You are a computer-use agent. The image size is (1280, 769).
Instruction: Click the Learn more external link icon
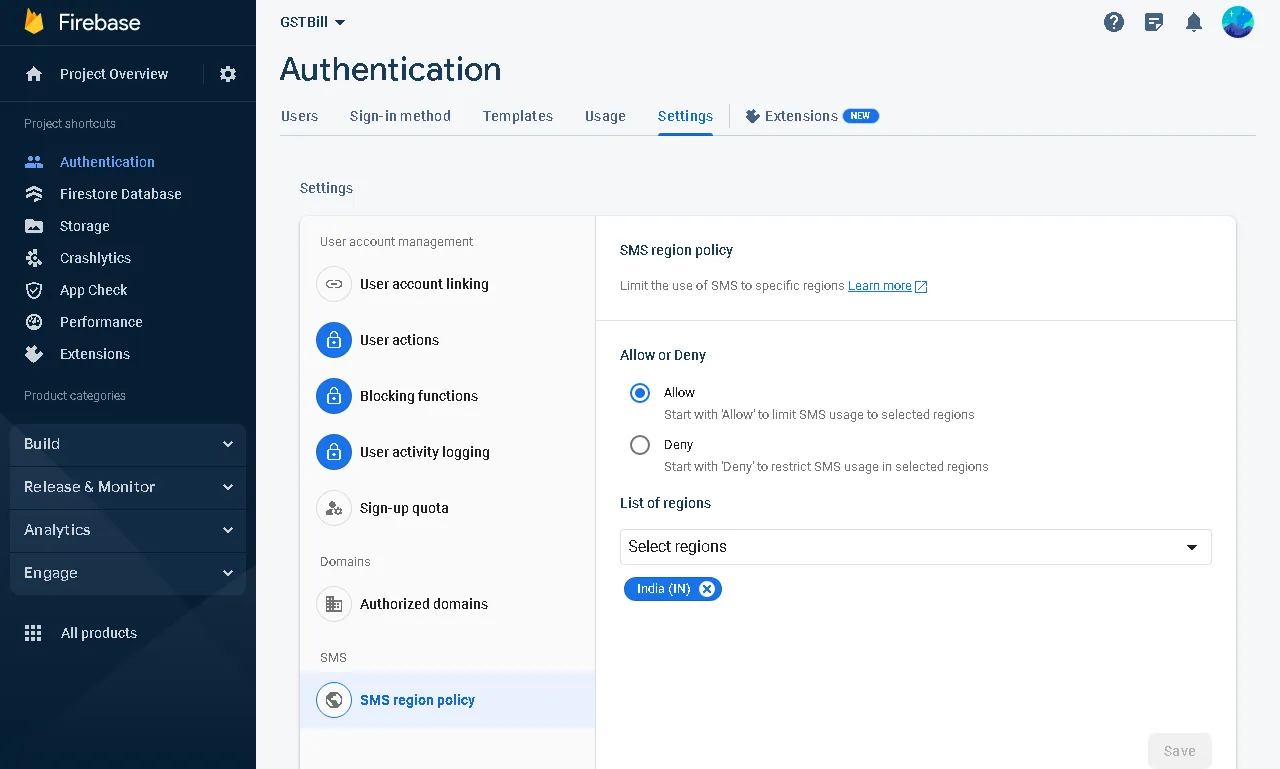tap(921, 287)
